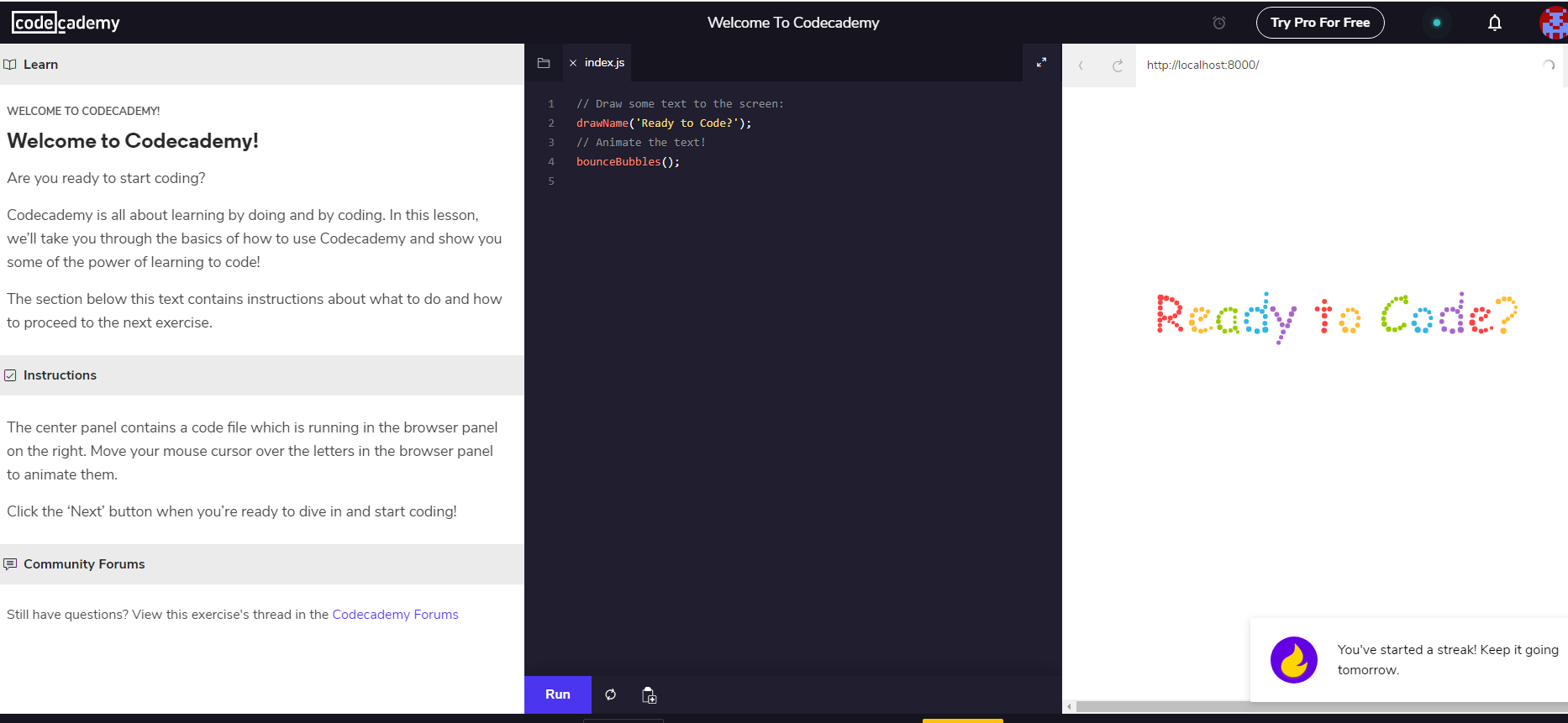
Task: Open the Codecademy Forums link
Action: tap(395, 615)
